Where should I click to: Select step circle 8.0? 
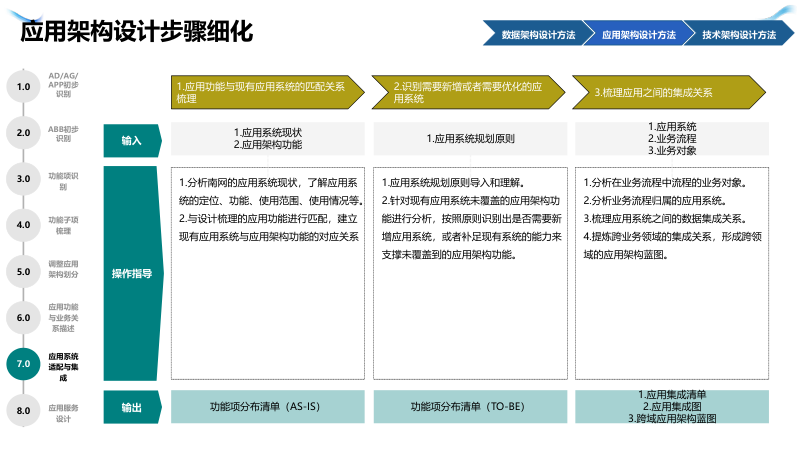(x=23, y=410)
